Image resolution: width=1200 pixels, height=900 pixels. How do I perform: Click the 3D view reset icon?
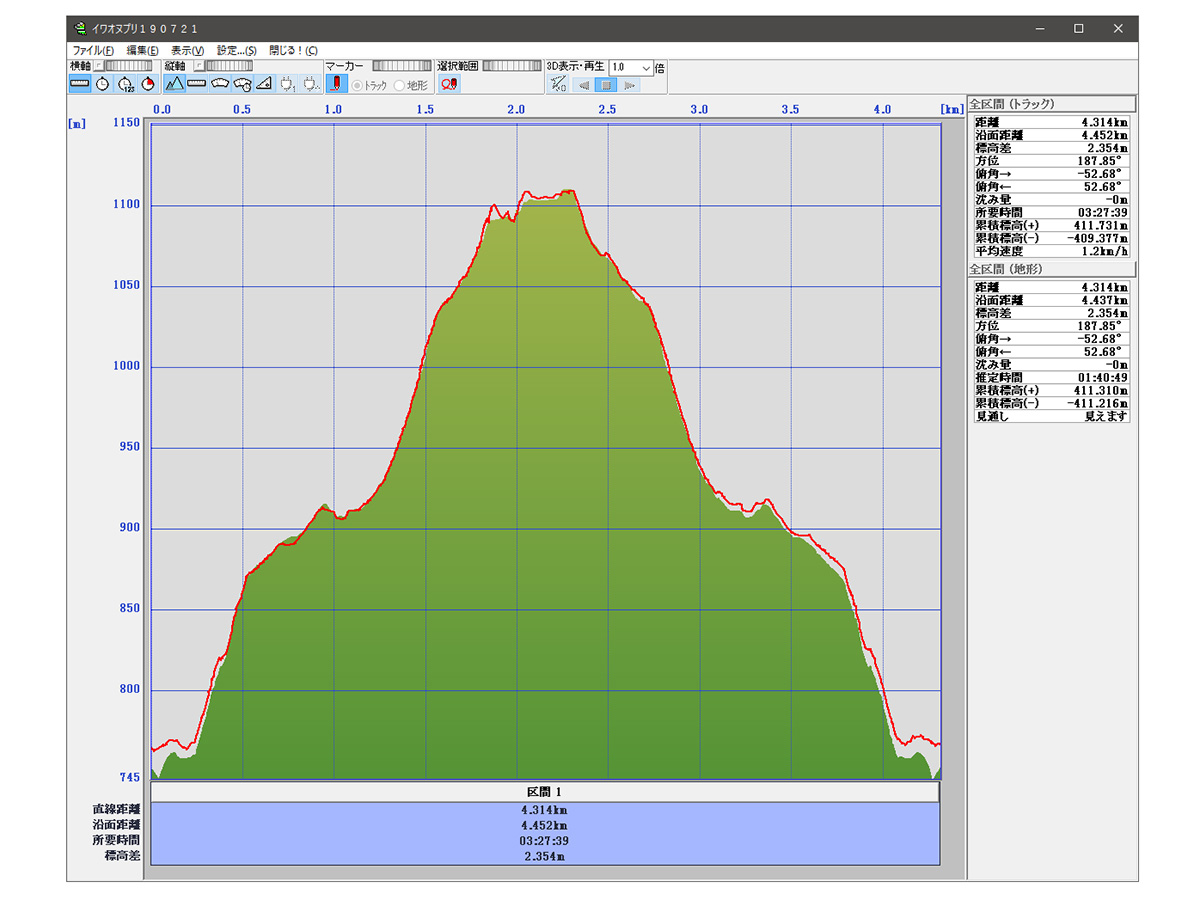559,85
